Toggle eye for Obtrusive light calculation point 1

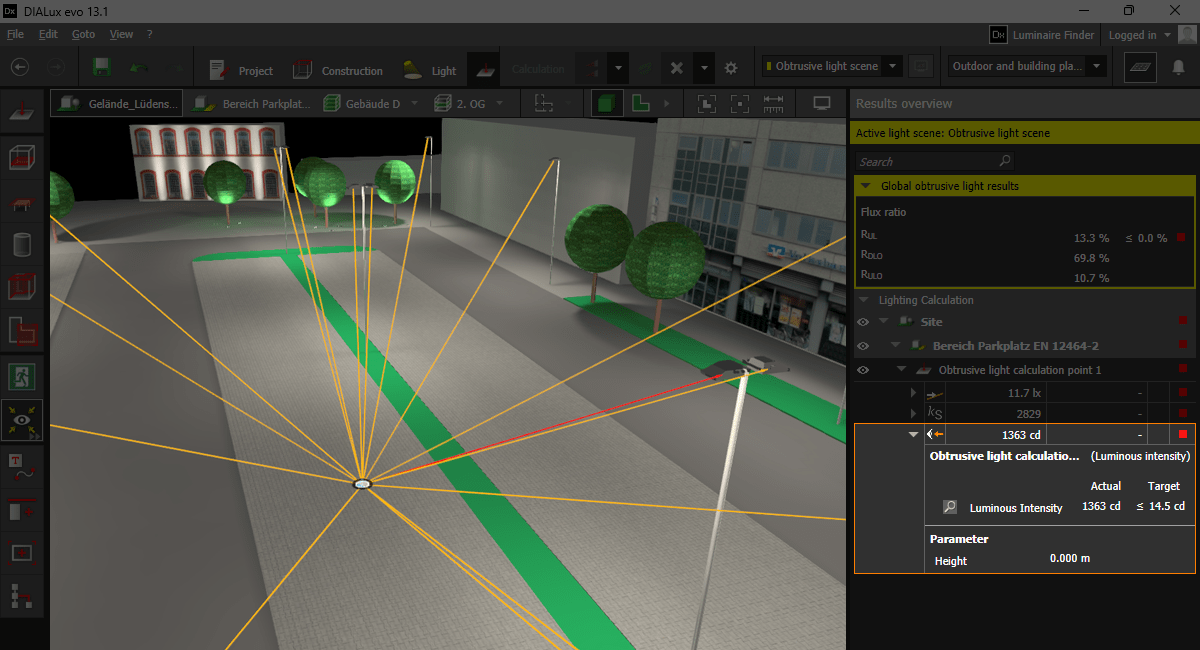coord(863,370)
